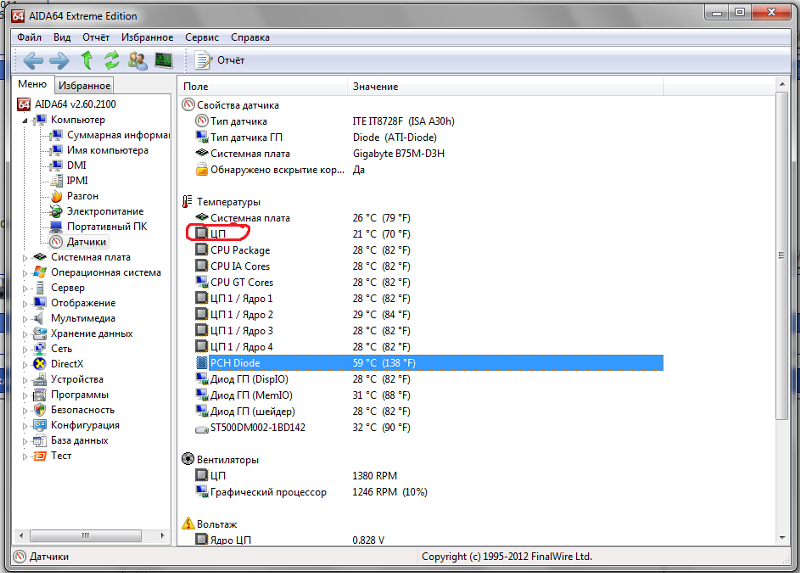The image size is (800, 573).
Task: Click the Back arrow toolbar icon
Action: 33,61
